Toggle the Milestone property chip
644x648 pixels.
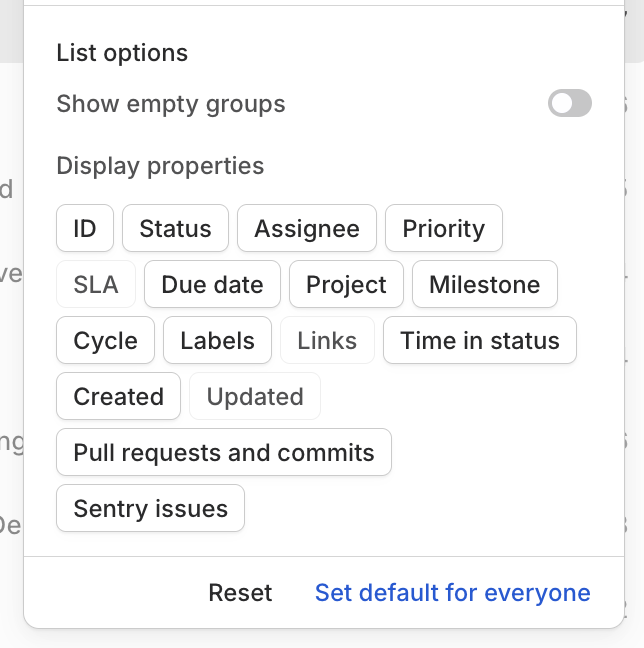(485, 284)
